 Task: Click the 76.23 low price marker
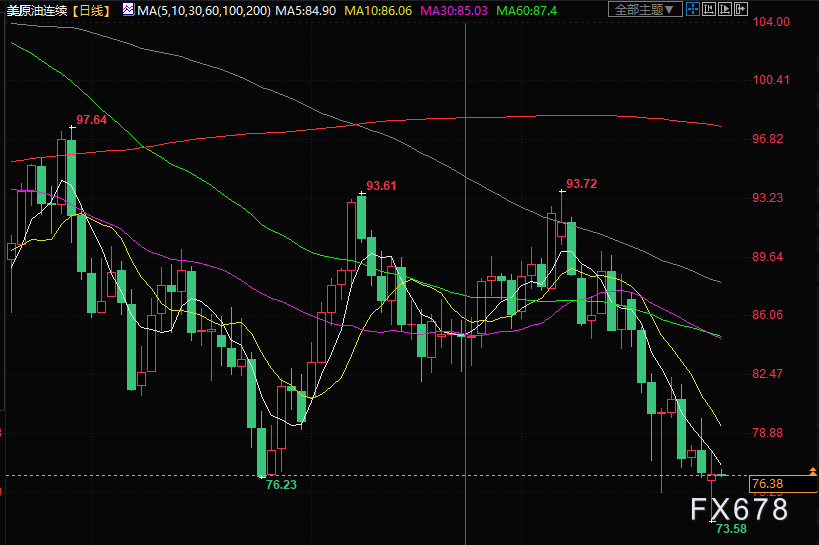(x=281, y=484)
